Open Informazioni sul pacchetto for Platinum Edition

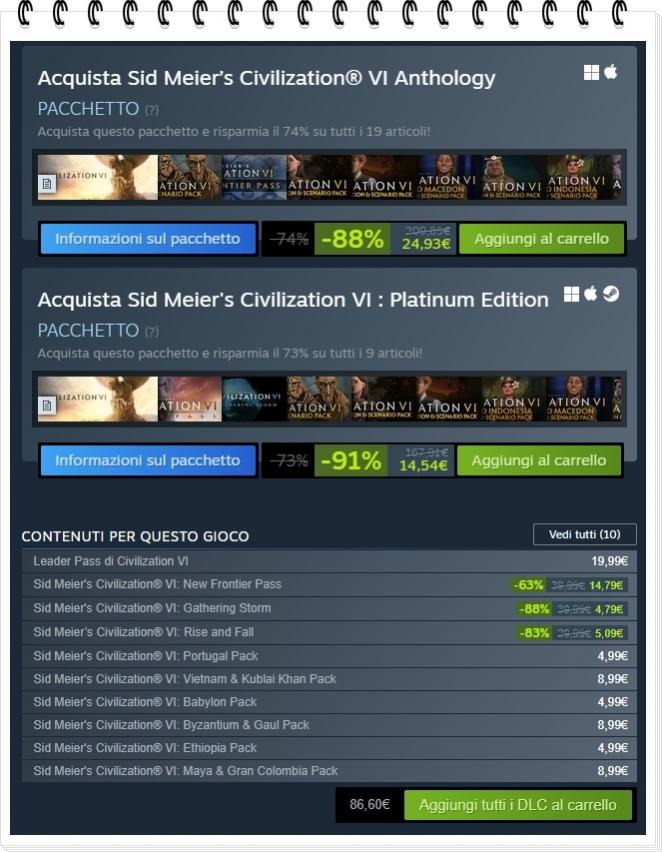148,460
